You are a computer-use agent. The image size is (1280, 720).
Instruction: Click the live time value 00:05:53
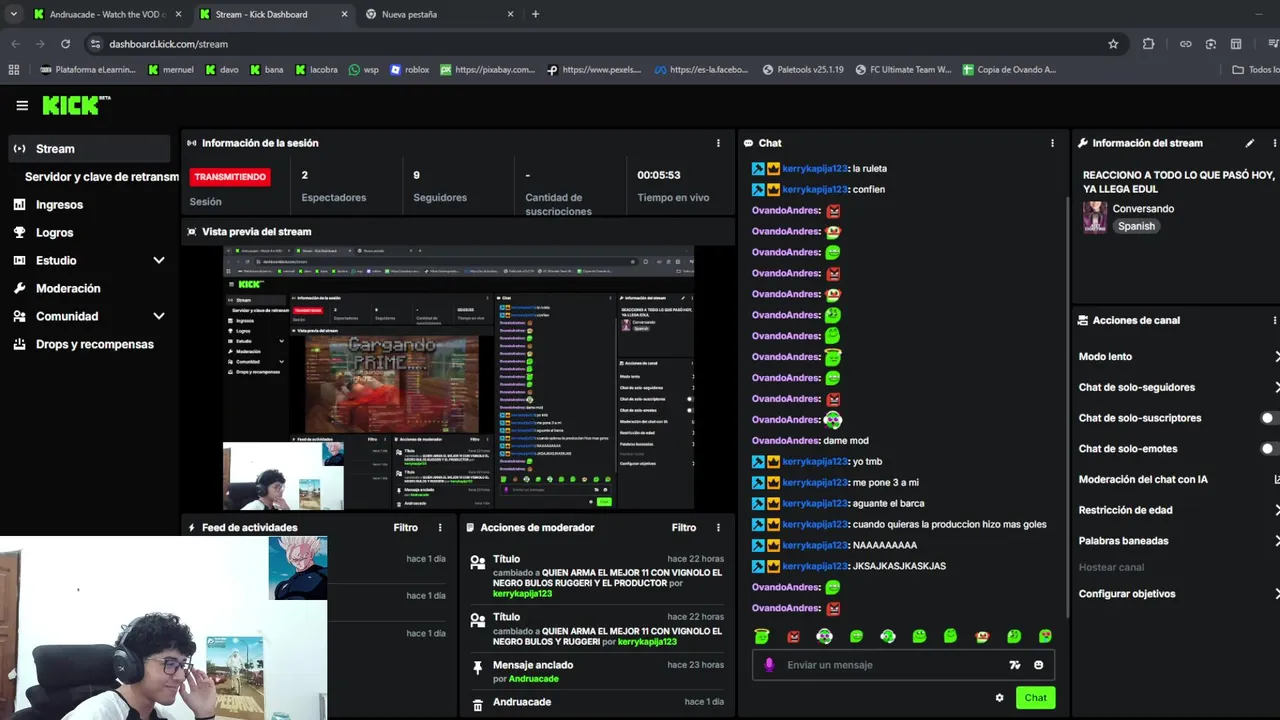coord(659,175)
